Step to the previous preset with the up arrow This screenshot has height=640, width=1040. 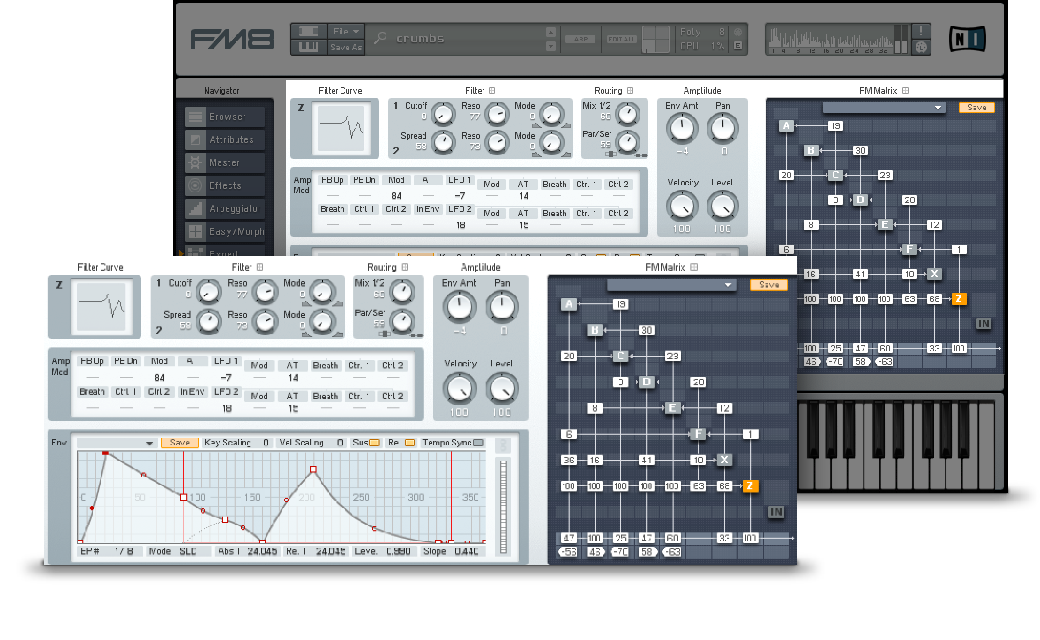click(551, 32)
